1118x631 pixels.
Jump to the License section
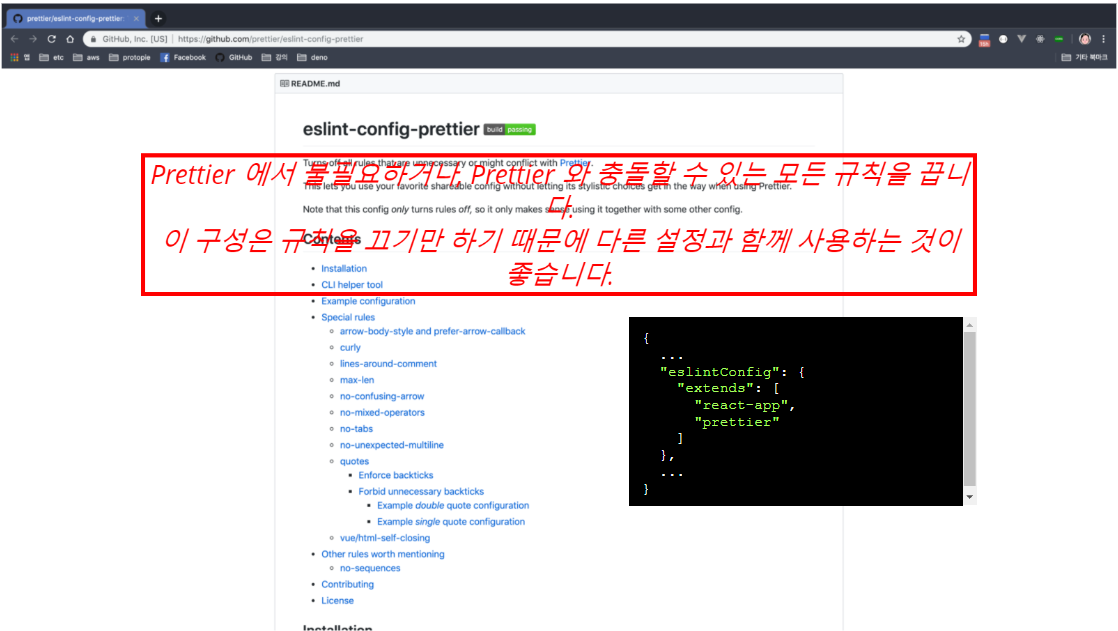click(x=337, y=600)
